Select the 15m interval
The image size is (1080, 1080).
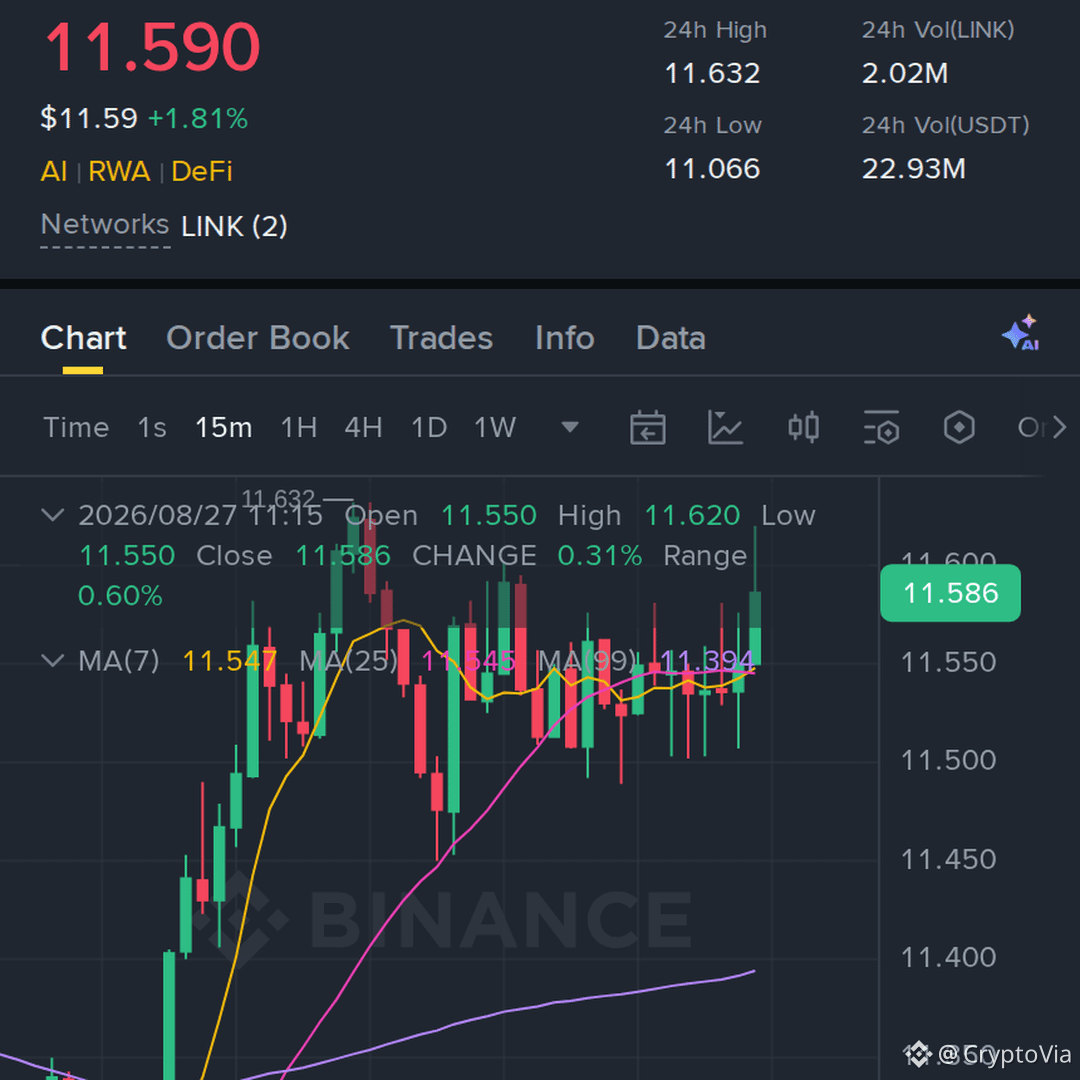(x=223, y=428)
